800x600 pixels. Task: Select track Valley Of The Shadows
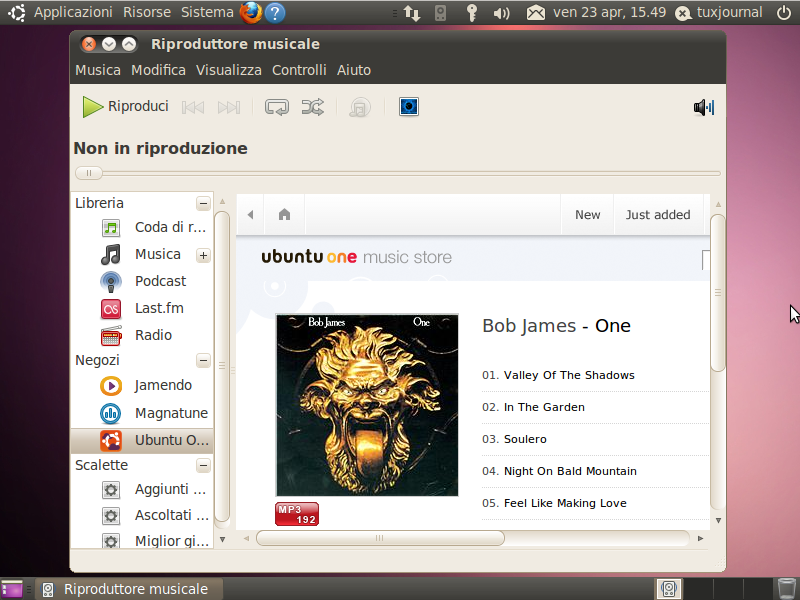click(569, 376)
